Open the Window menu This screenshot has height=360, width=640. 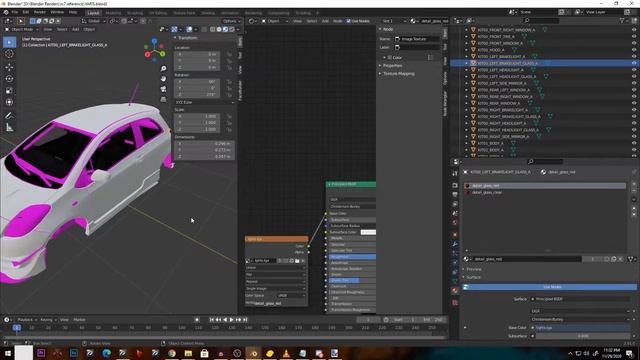57,12
